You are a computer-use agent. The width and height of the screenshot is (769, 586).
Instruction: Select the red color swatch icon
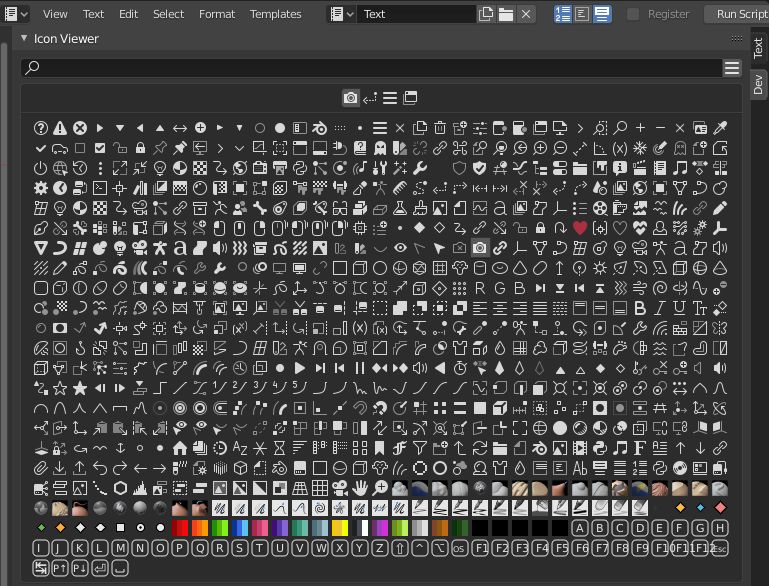[x=180, y=528]
